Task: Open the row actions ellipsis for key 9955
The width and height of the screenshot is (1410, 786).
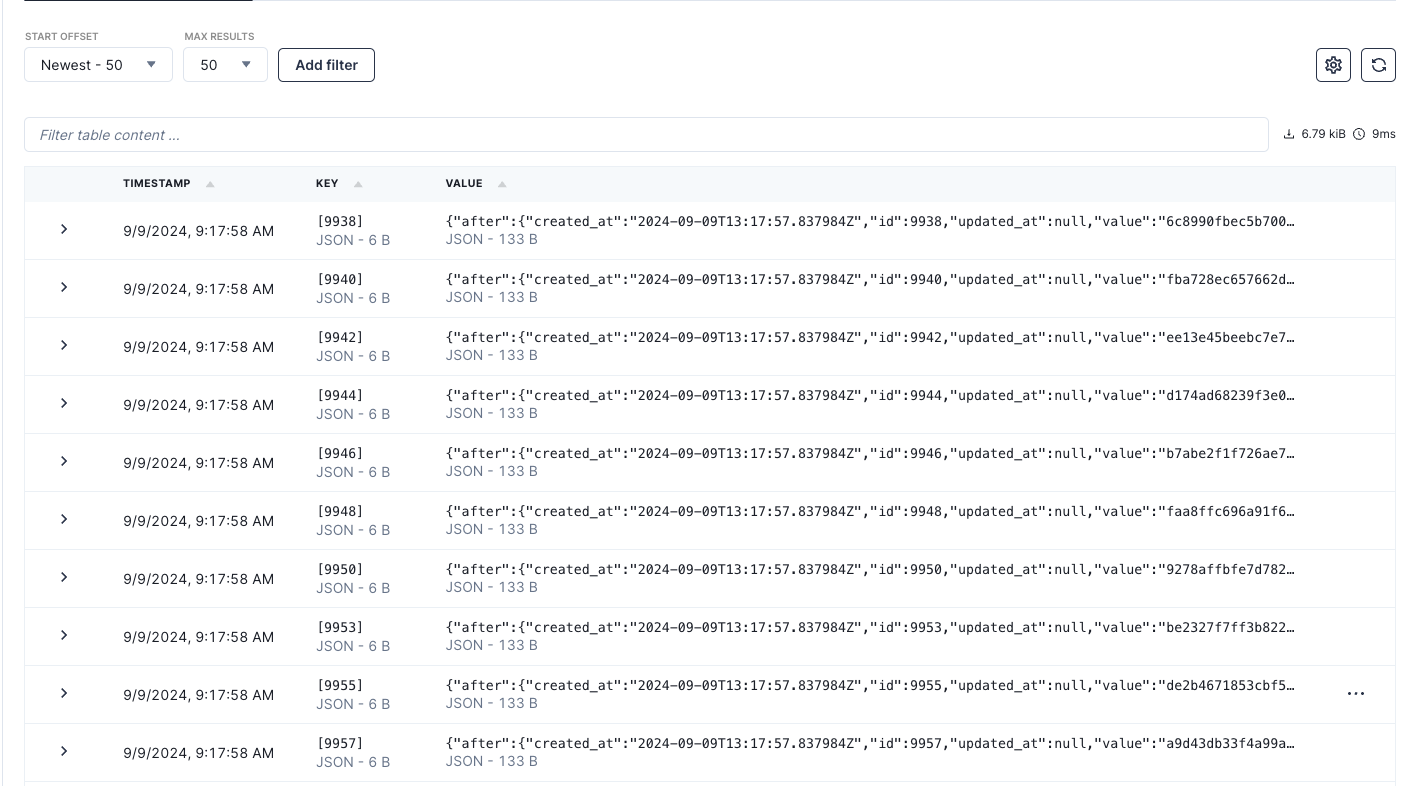Action: (x=1356, y=693)
